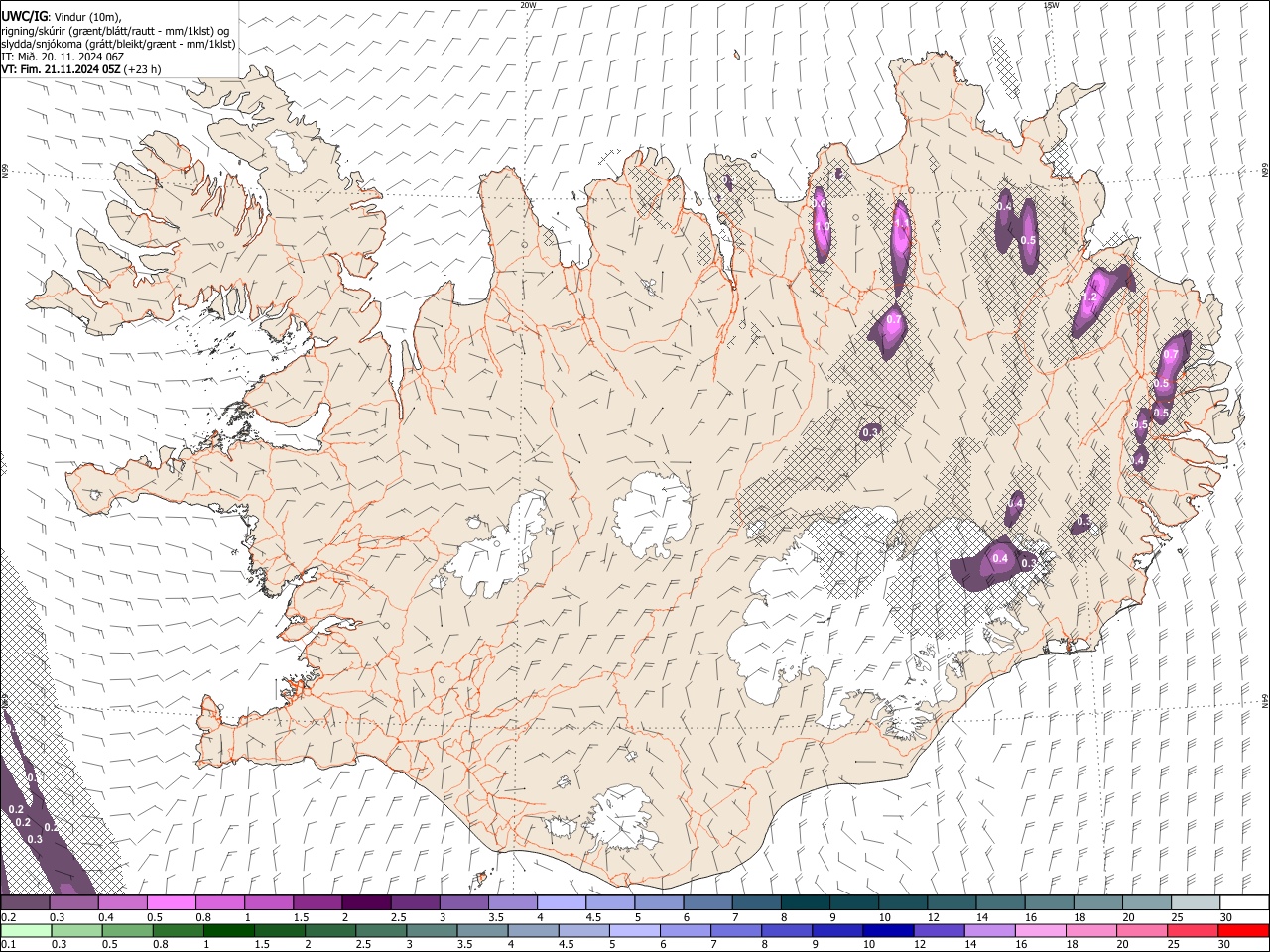Select upper legend swatch between 3 and 3.5
Viewport: 1270px width, 952px height.
464,902
